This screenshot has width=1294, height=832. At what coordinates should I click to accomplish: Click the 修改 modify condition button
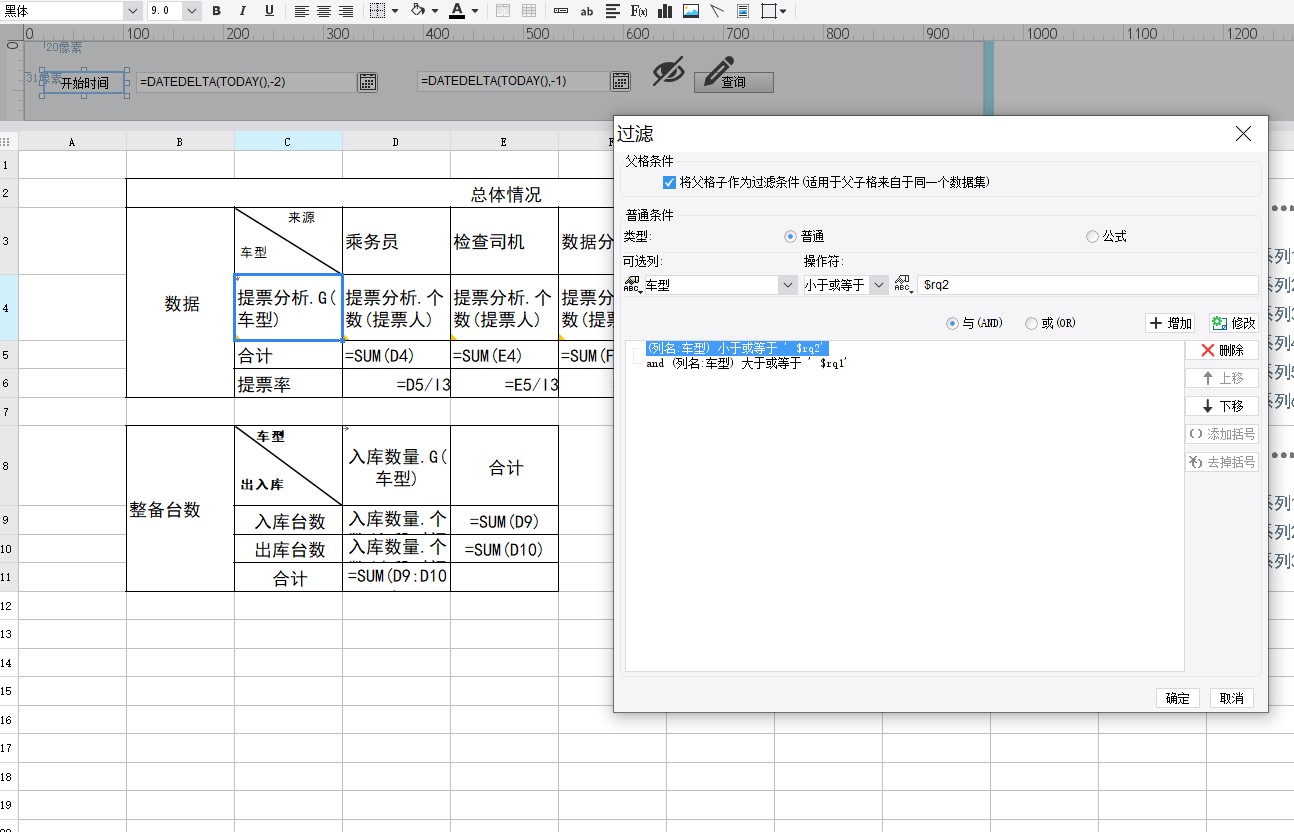pos(1233,323)
